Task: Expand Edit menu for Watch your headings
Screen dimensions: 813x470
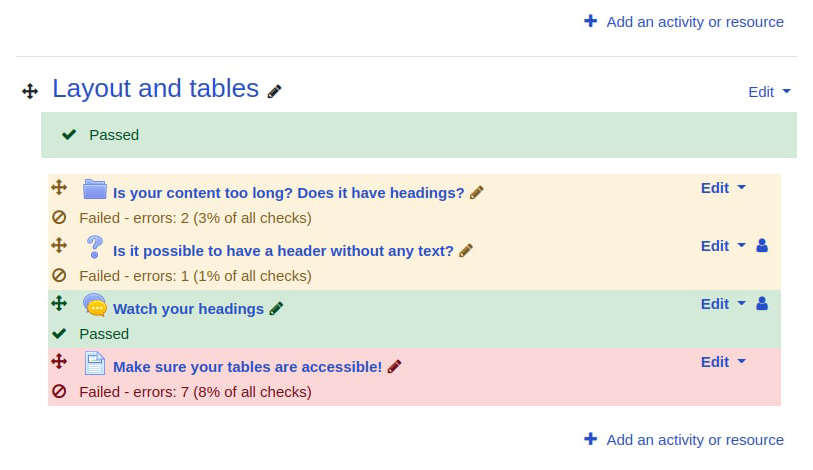Action: pos(723,304)
